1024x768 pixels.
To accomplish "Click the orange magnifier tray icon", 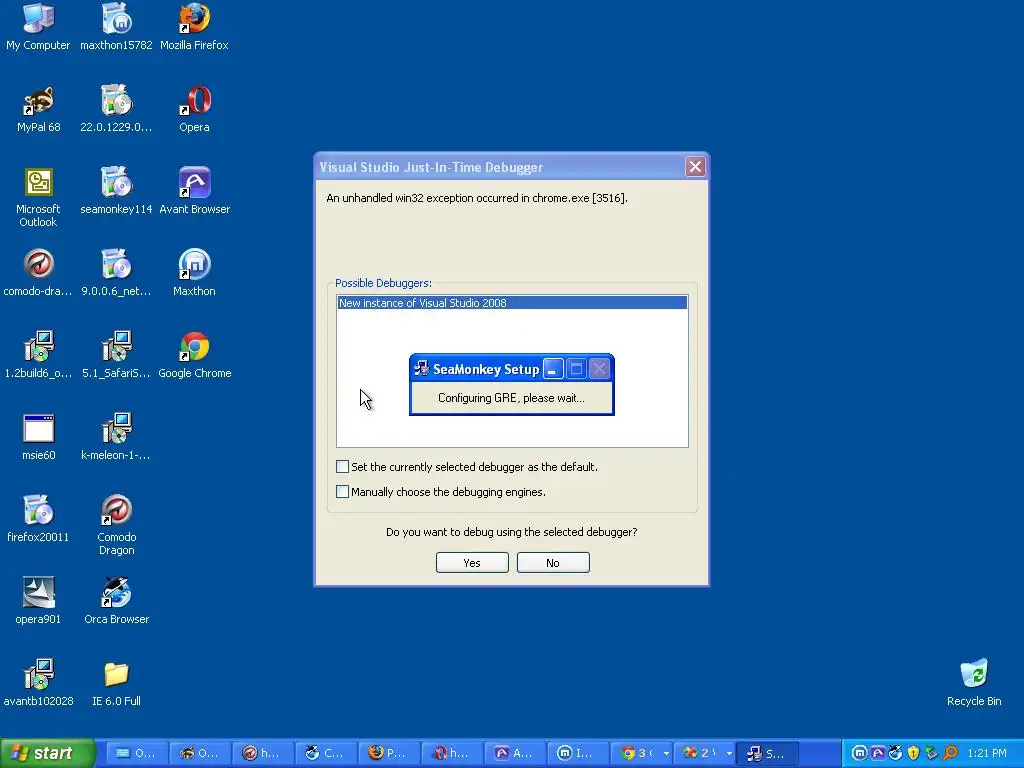I will pyautogui.click(x=950, y=753).
